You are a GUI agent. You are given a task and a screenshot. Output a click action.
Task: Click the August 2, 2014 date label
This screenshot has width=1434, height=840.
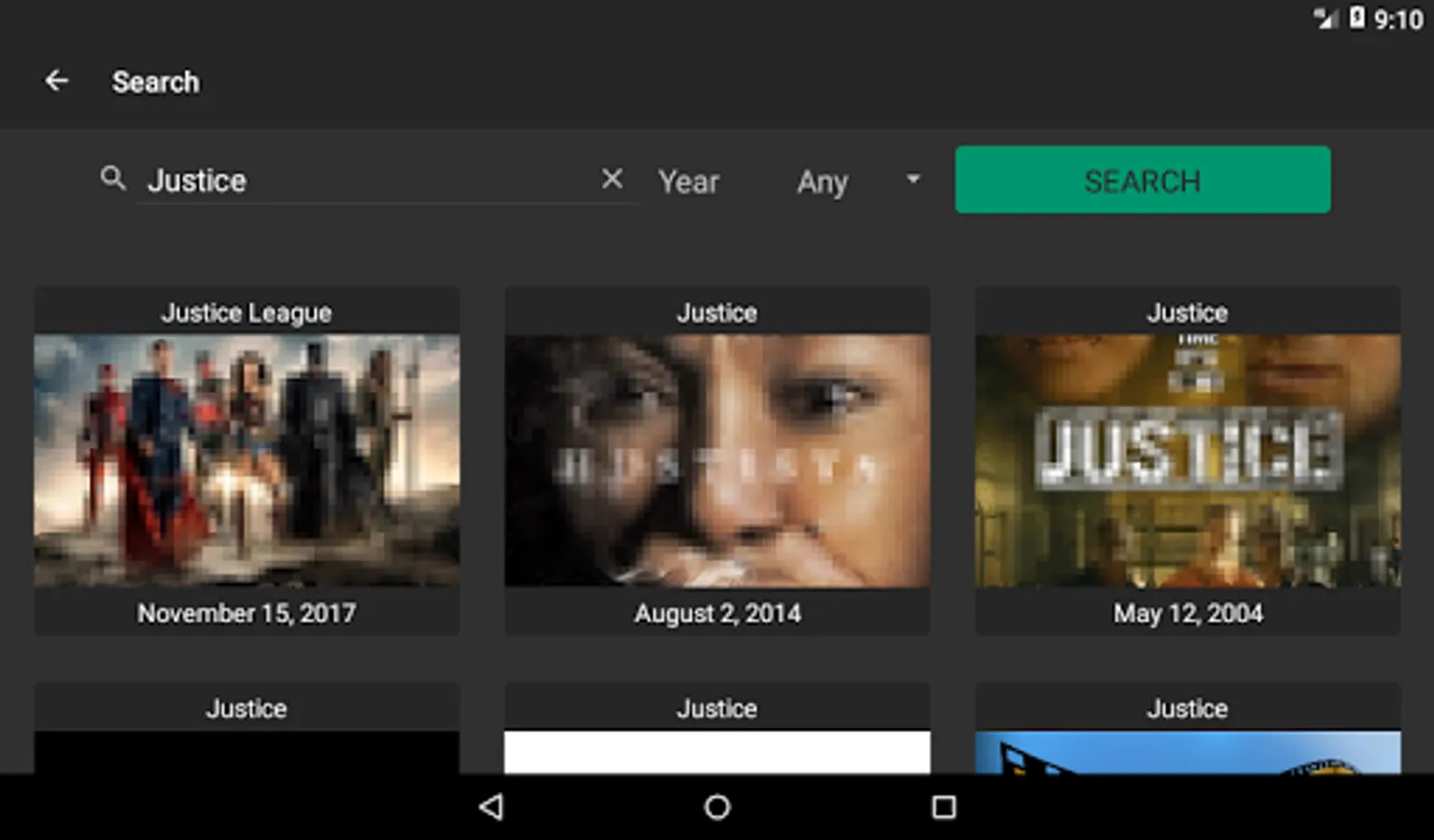tap(717, 613)
